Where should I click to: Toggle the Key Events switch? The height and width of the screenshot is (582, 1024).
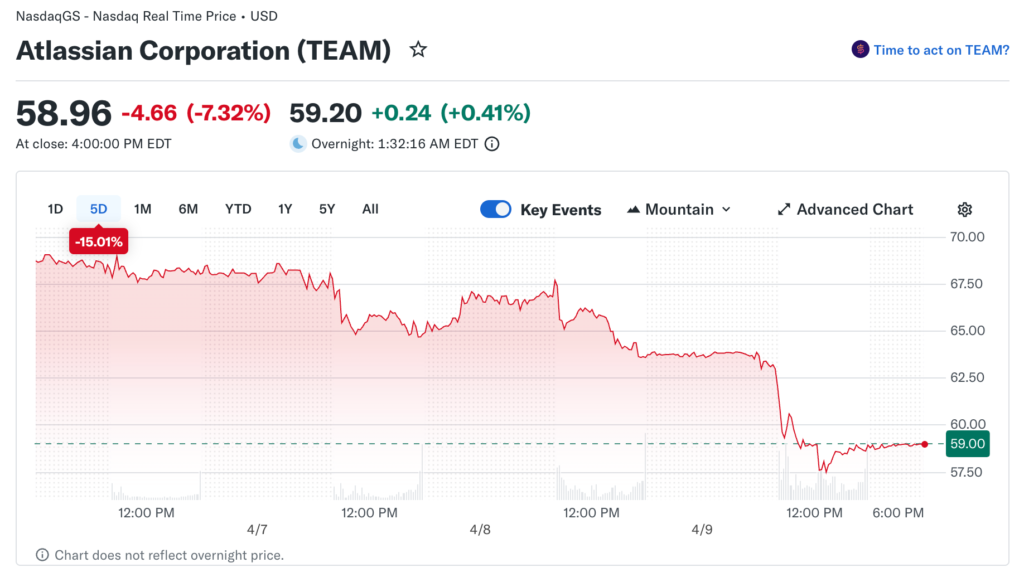pos(496,210)
